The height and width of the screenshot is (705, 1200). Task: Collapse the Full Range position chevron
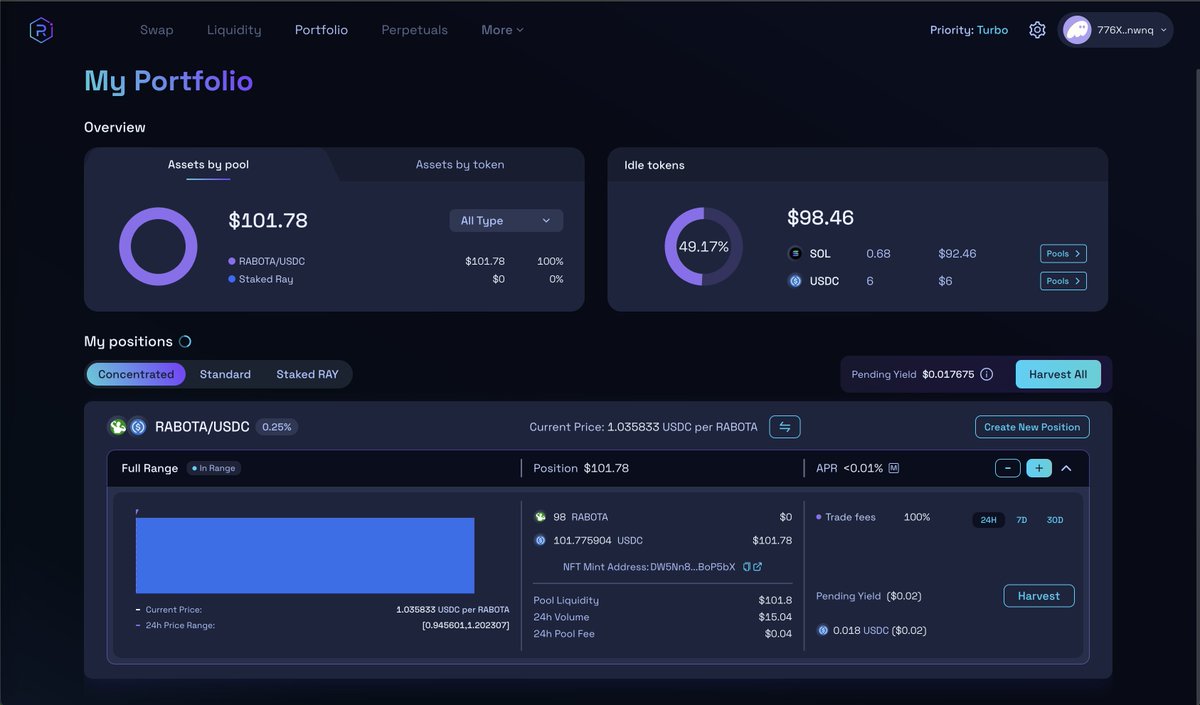click(1067, 468)
